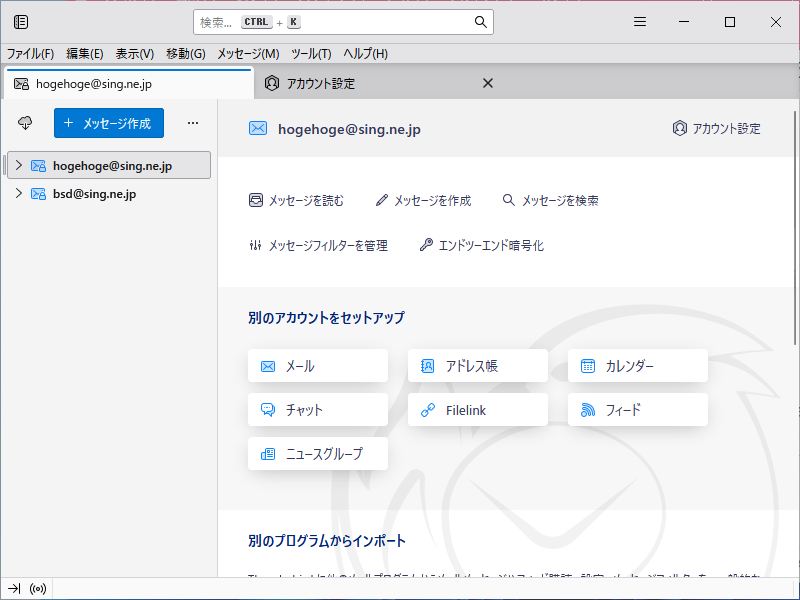Set up Filelink

point(478,410)
